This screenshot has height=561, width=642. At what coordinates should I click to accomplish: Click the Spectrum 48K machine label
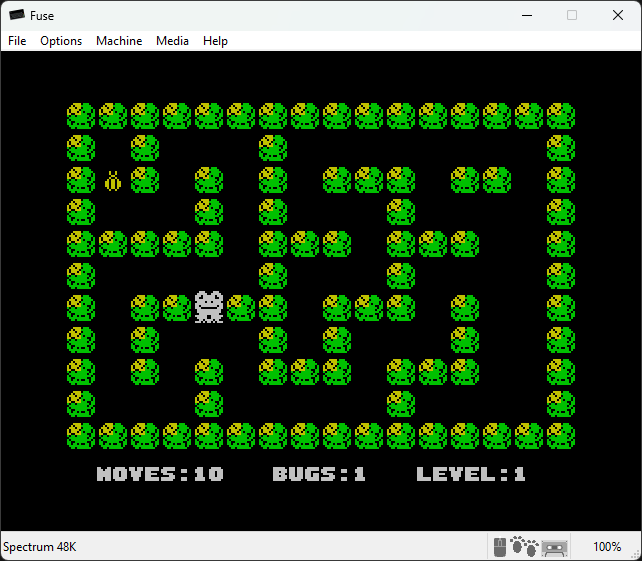pyautogui.click(x=40, y=547)
